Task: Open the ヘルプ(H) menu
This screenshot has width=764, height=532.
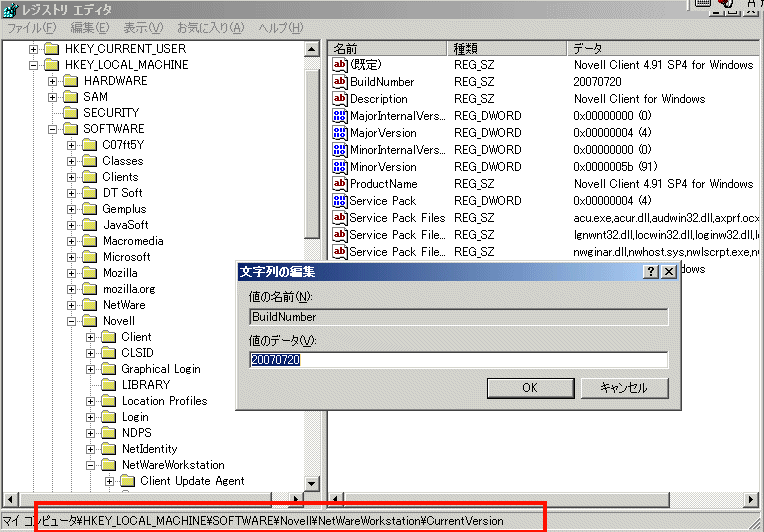Action: pos(281,28)
